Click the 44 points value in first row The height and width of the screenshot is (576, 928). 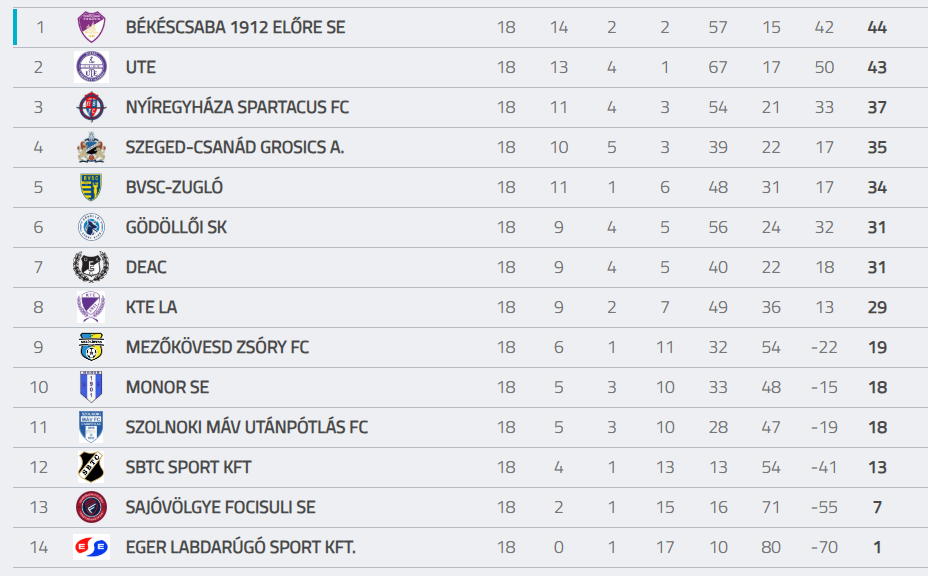click(877, 28)
